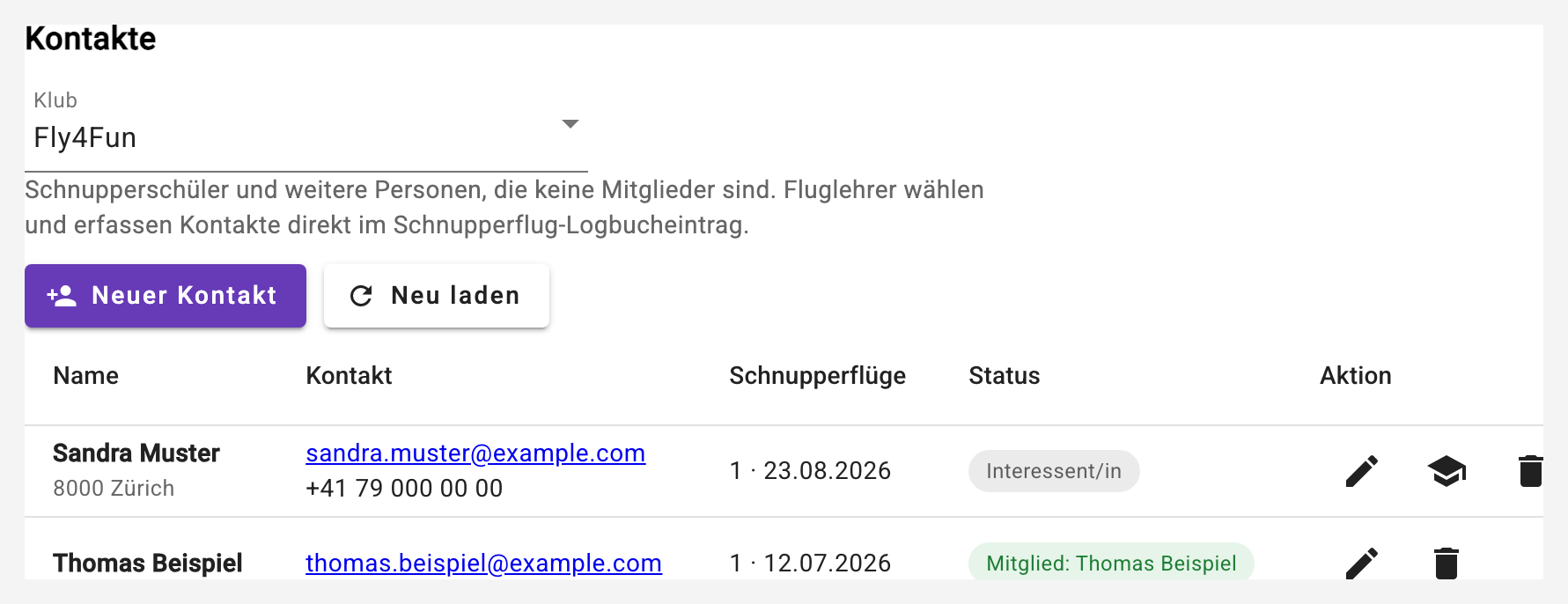Open sandra.muster@example.com email link
The image size is (1568, 604).
tap(475, 453)
